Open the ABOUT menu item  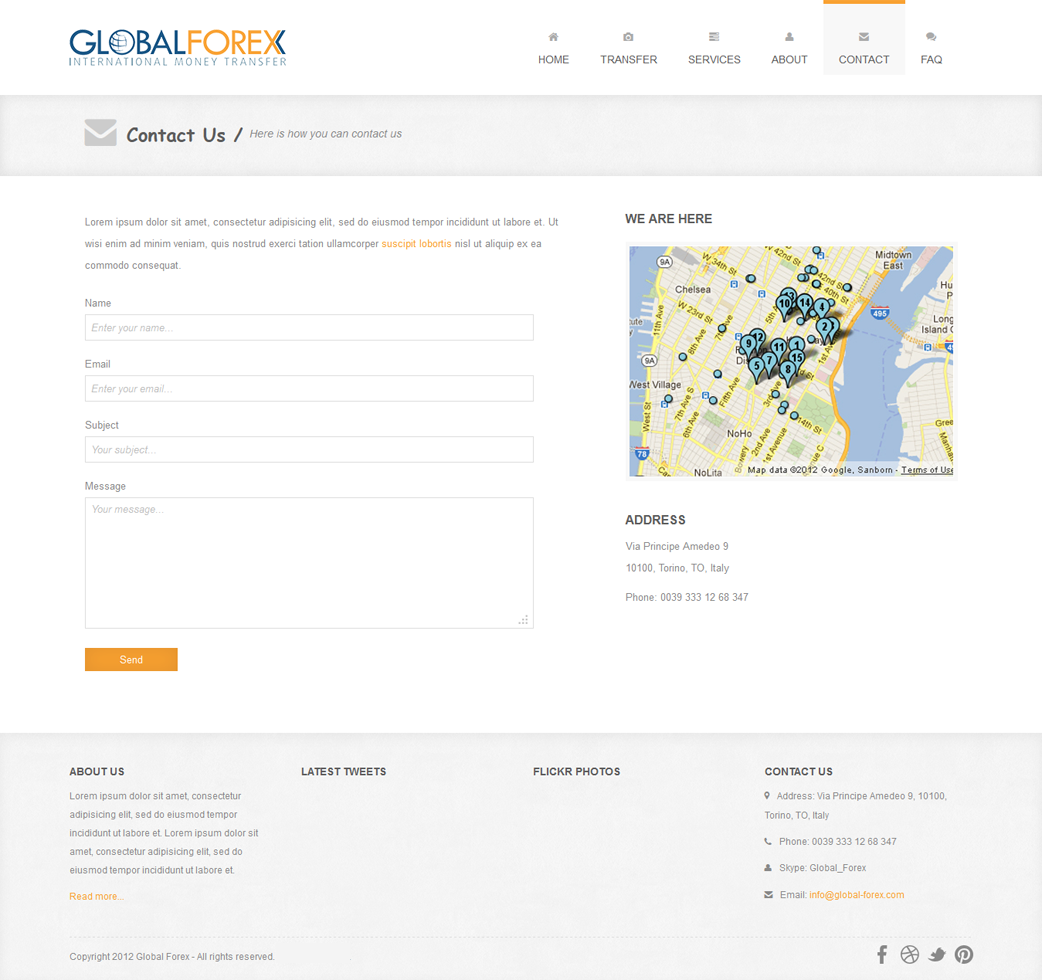789,59
